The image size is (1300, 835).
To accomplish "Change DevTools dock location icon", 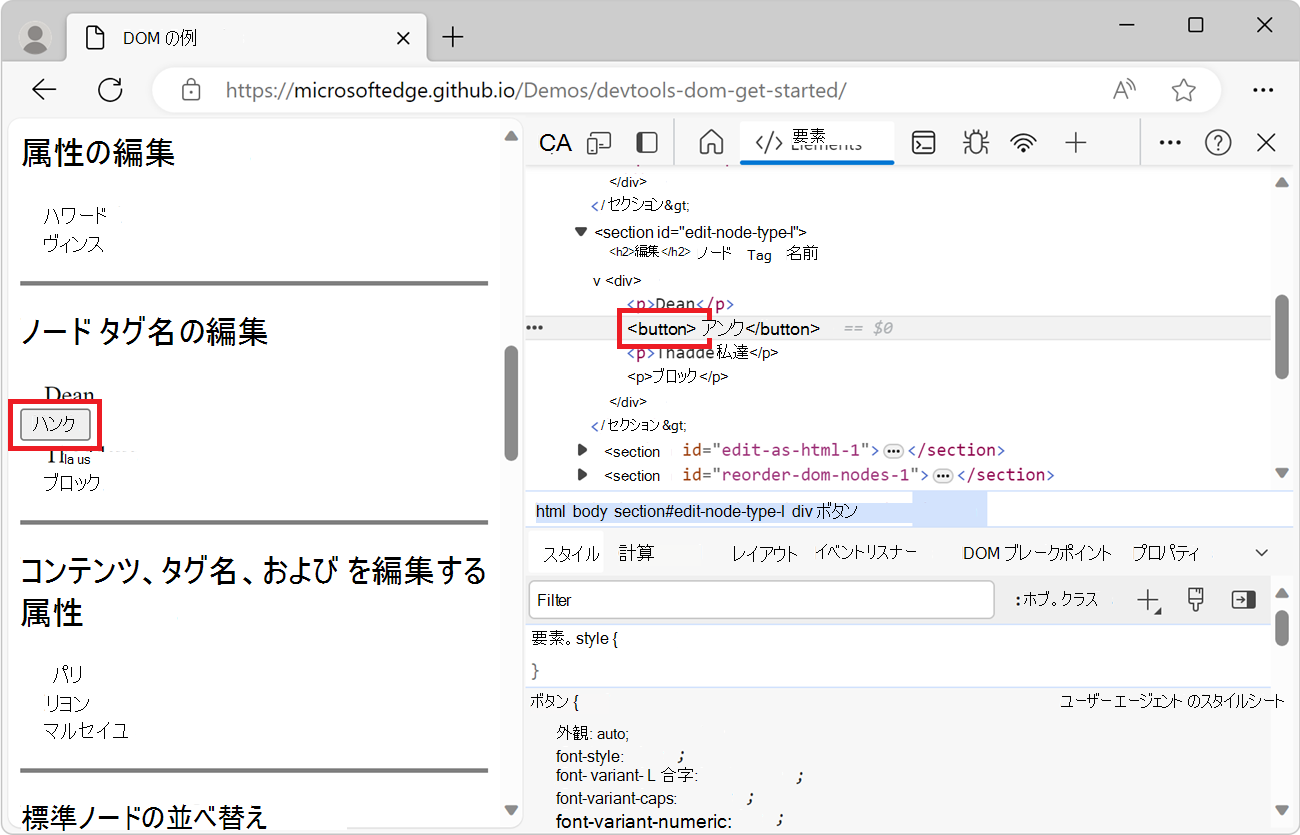I will tap(646, 142).
